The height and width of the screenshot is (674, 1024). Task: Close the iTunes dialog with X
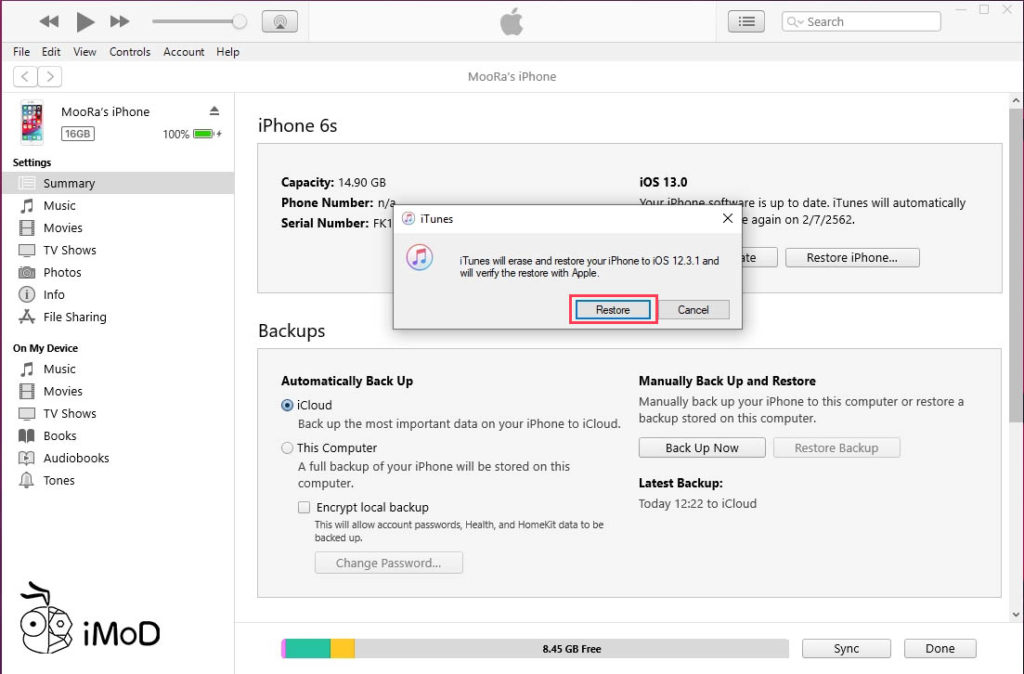coord(728,218)
